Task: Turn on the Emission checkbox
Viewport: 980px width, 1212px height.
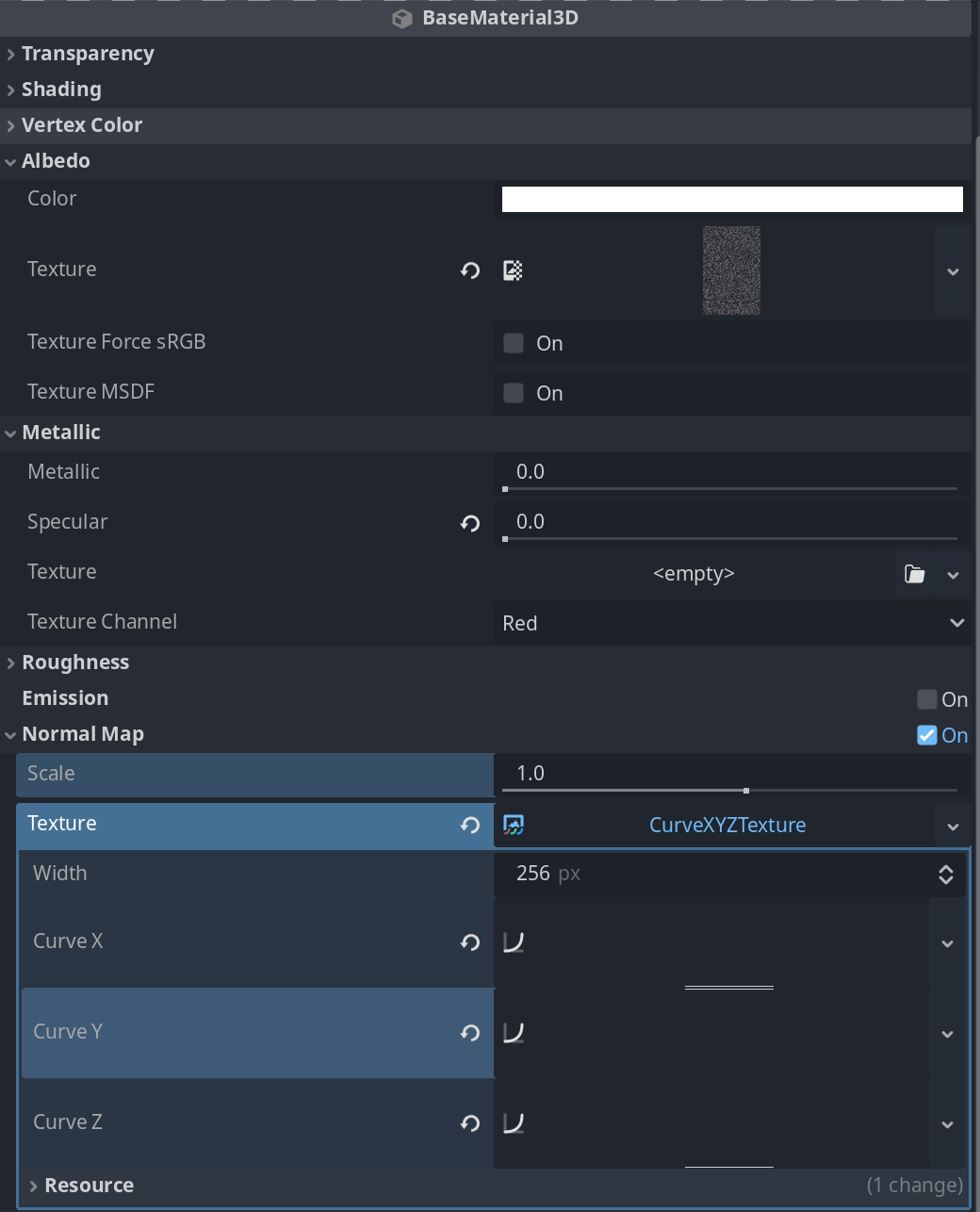Action: coord(927,699)
